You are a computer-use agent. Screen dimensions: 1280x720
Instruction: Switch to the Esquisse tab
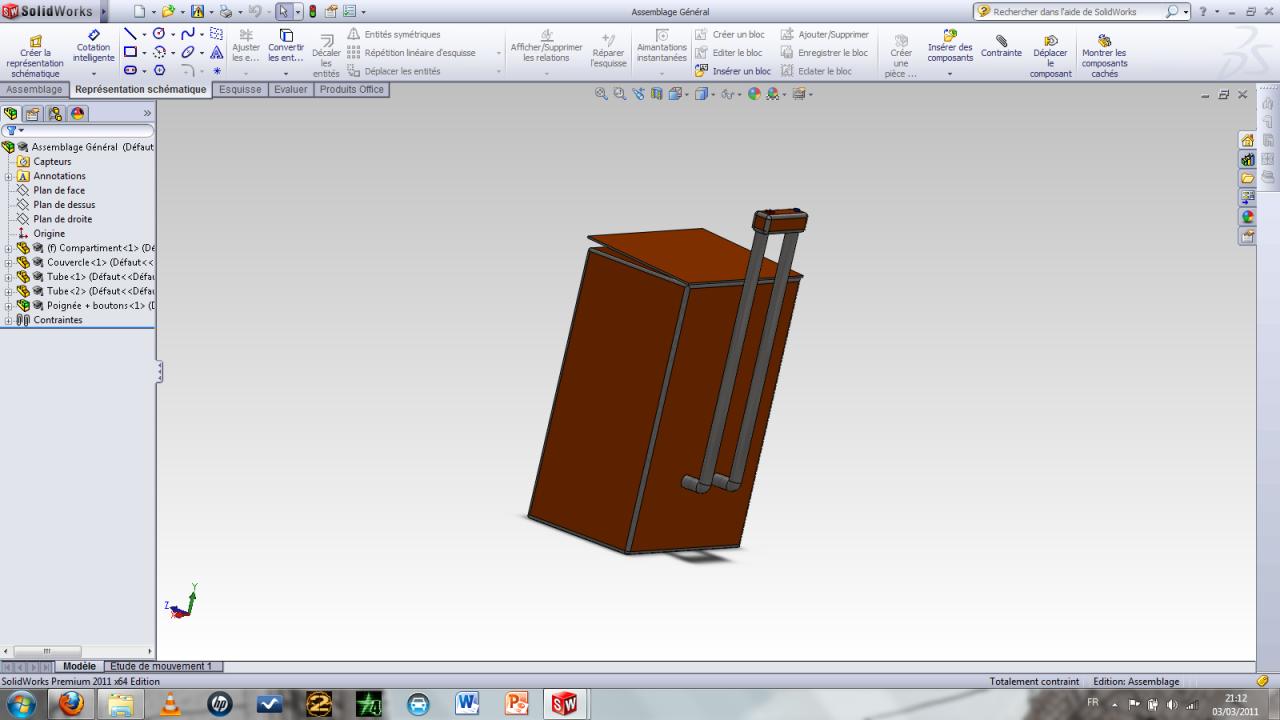click(240, 89)
